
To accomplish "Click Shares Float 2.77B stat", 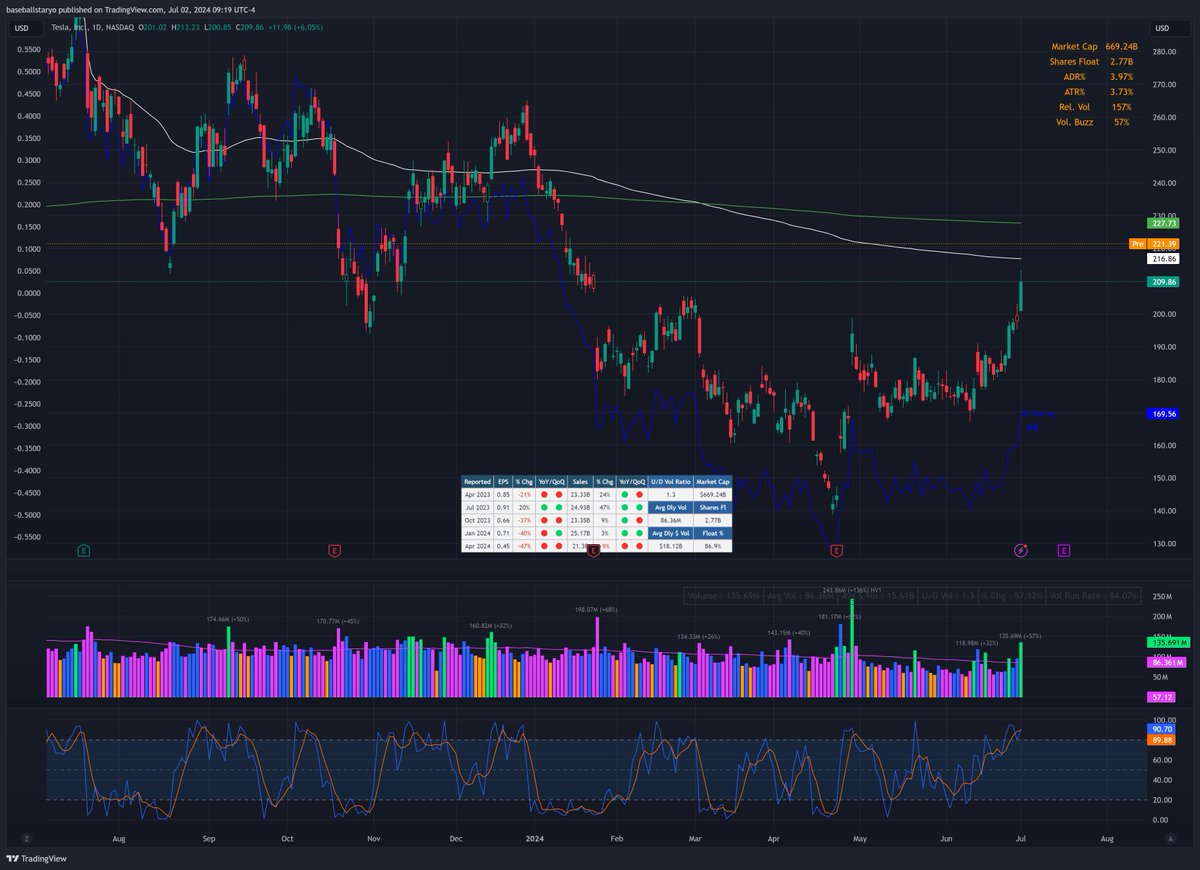I will [1091, 61].
